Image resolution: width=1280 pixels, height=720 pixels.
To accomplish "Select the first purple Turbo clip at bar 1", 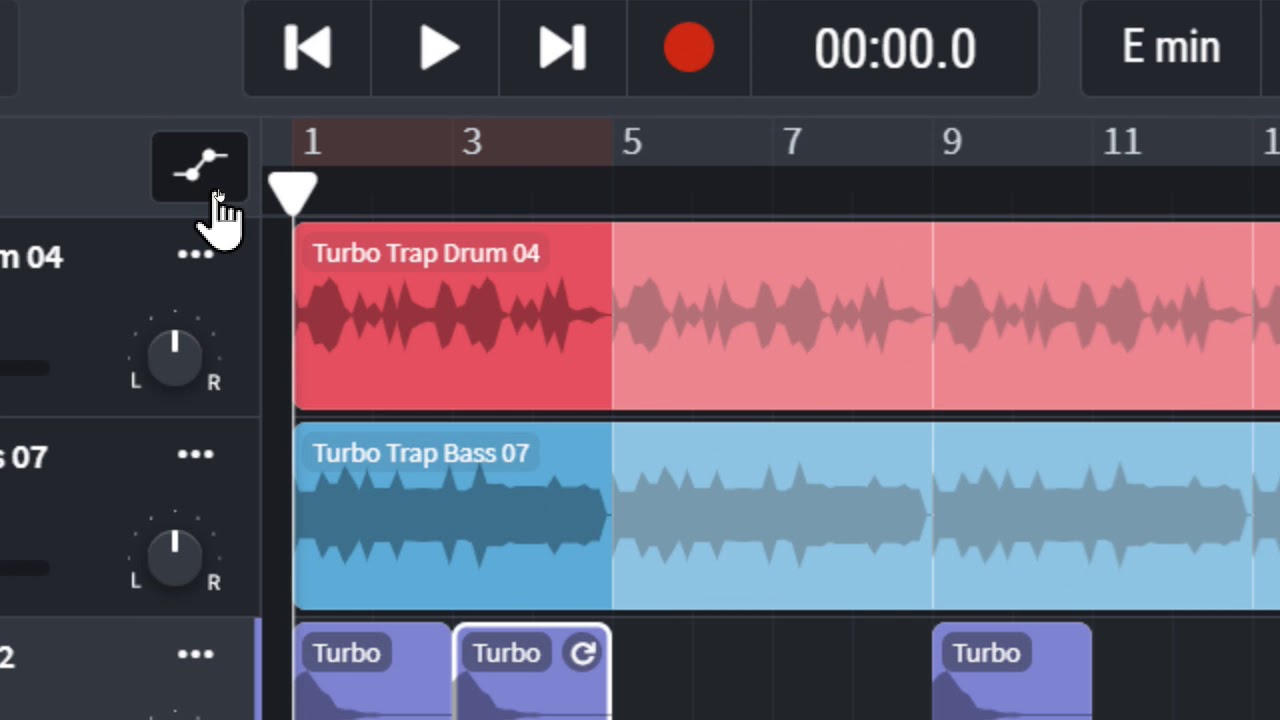I will [x=373, y=672].
